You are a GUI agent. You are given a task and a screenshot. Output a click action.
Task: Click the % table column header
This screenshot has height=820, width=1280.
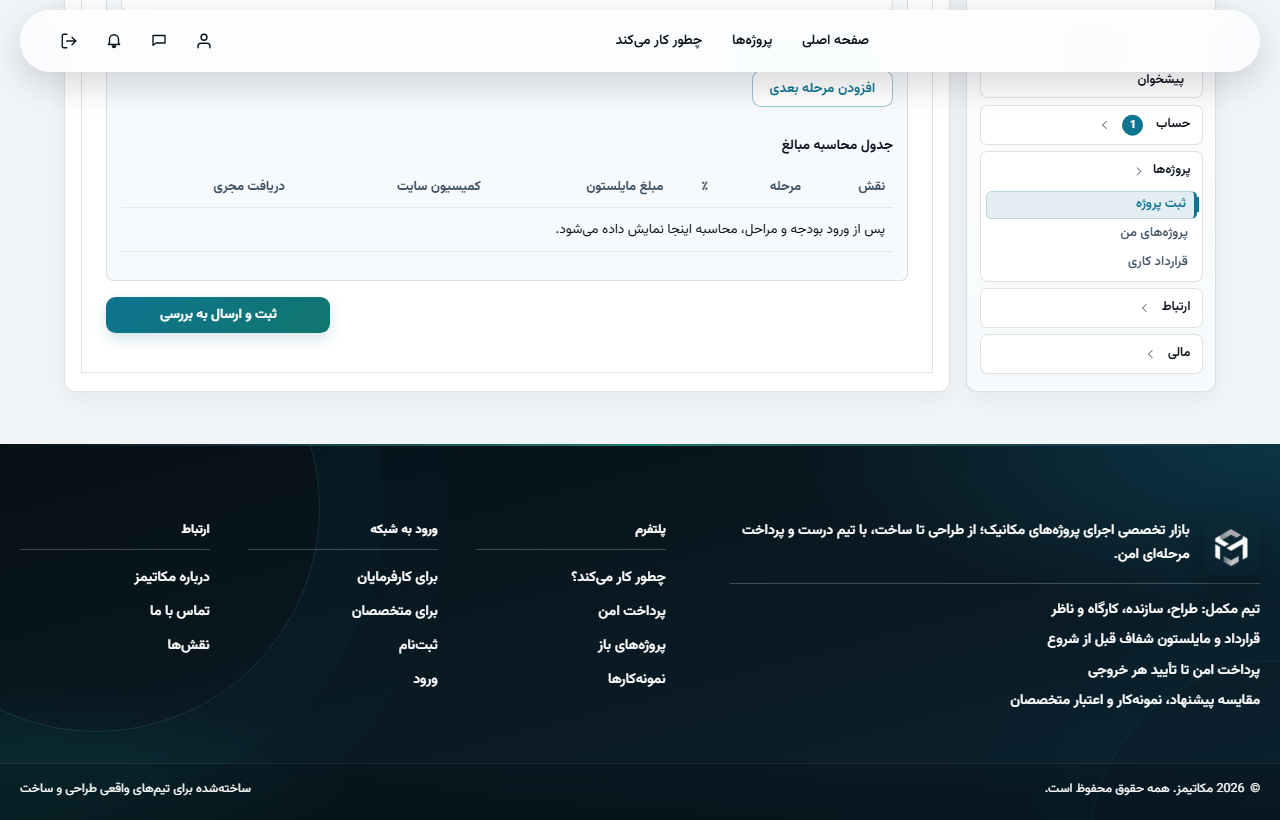[704, 186]
